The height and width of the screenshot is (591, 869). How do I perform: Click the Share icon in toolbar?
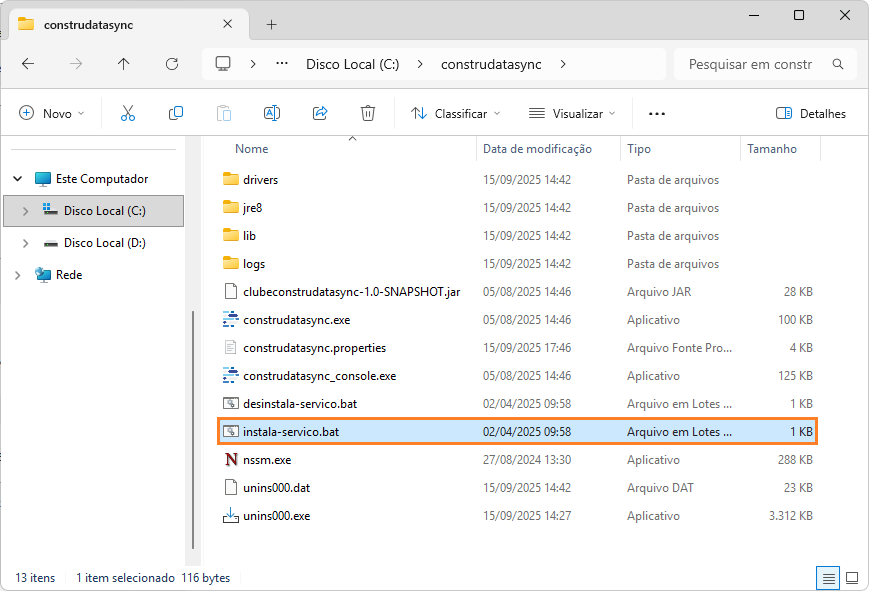click(x=320, y=114)
